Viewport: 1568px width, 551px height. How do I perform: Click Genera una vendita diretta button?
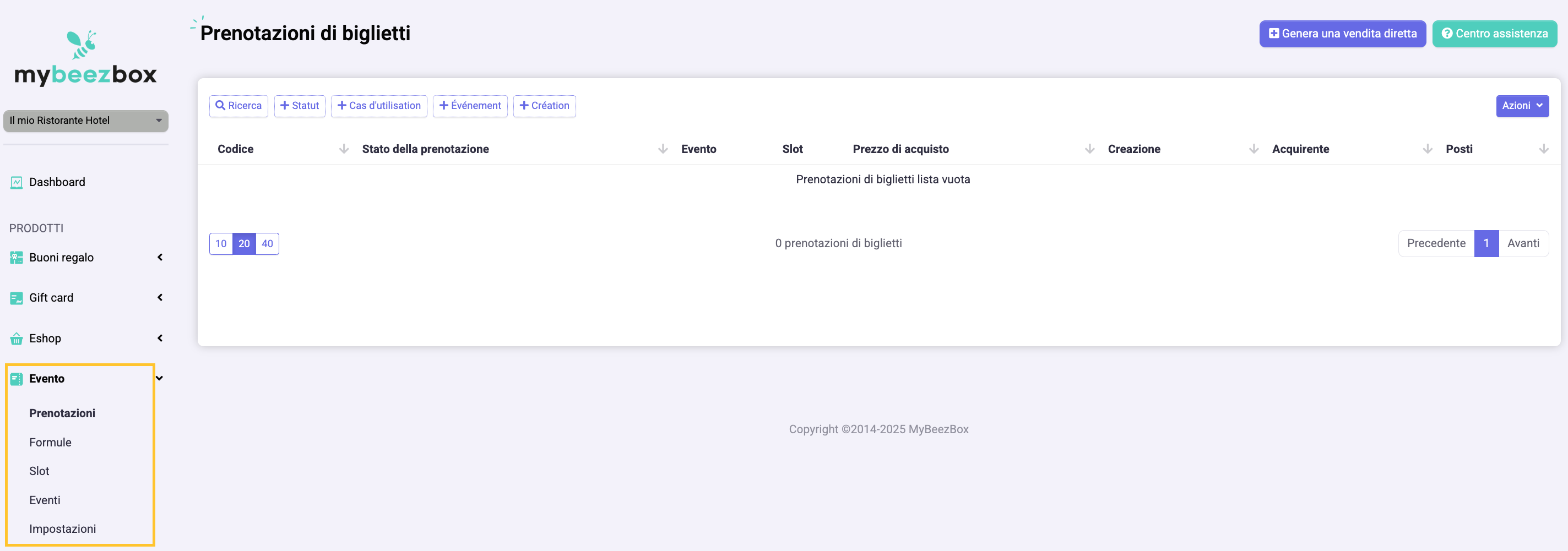(x=1342, y=34)
